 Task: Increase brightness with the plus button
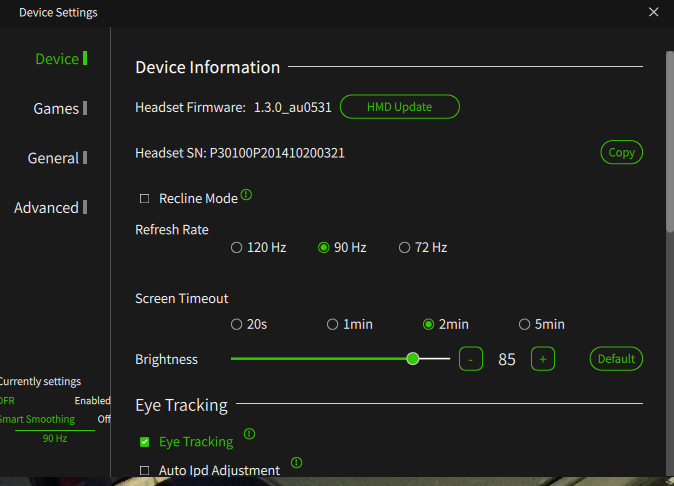[x=543, y=359]
